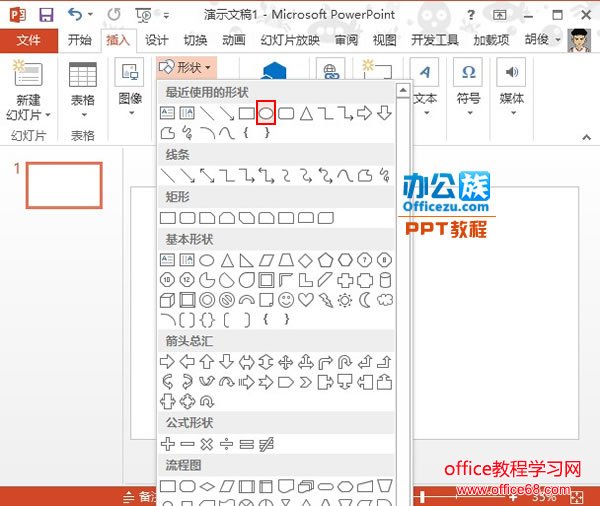Switch to the View (视图) tab
Image resolution: width=600 pixels, height=506 pixels.
pos(385,40)
